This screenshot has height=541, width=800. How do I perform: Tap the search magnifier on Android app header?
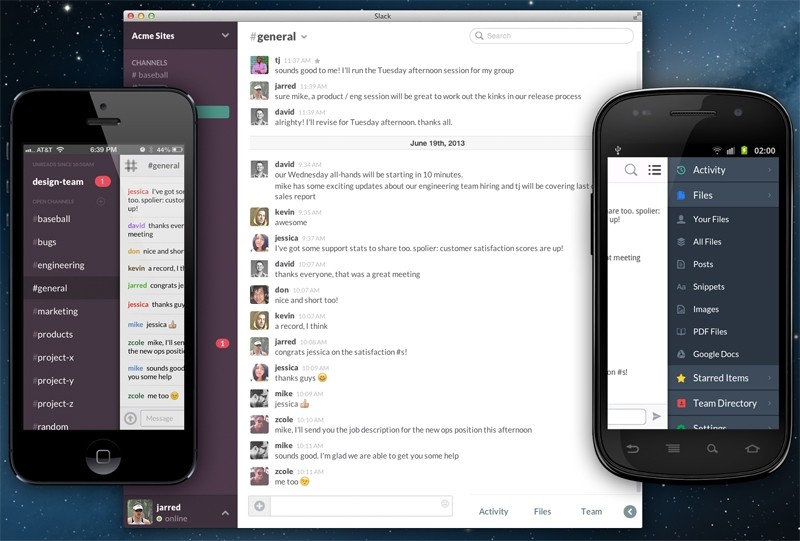click(631, 170)
